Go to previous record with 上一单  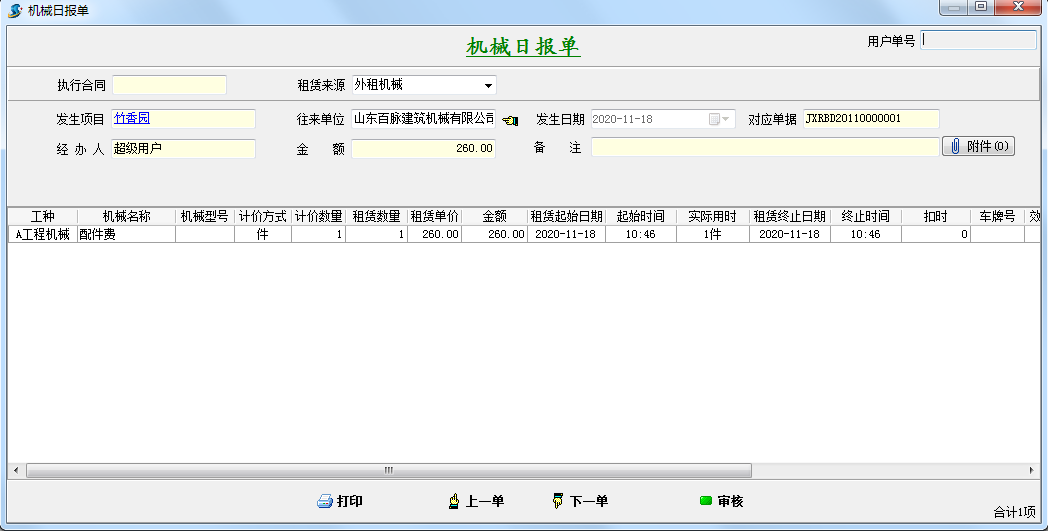476,501
